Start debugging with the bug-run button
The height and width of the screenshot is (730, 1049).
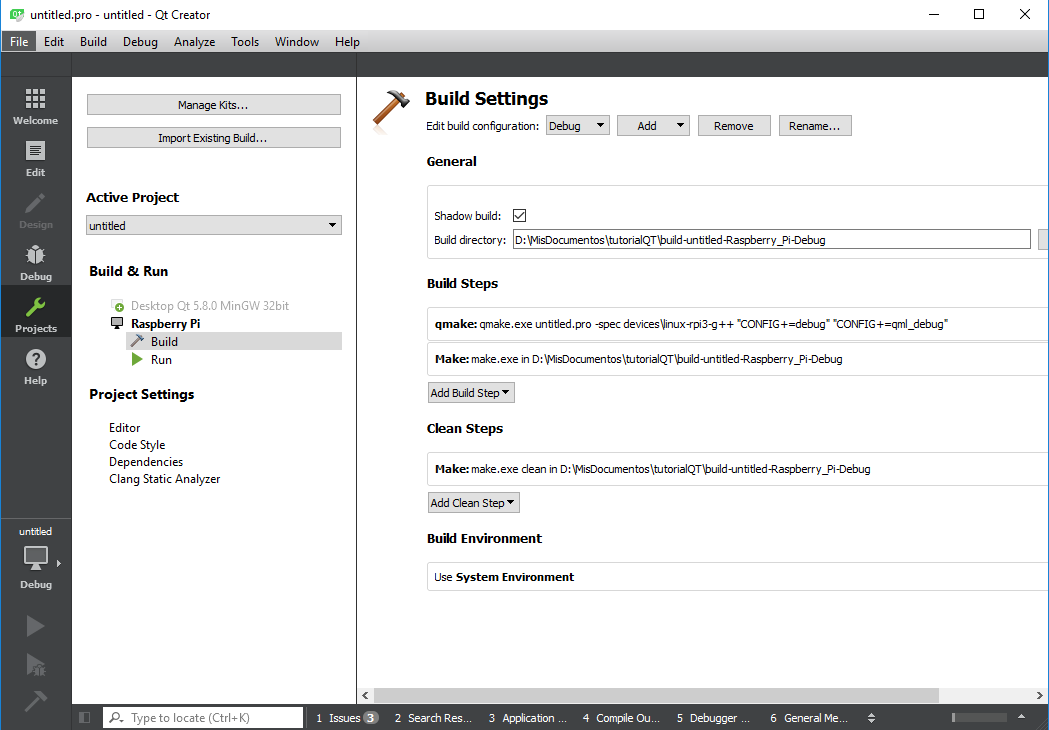[x=35, y=664]
